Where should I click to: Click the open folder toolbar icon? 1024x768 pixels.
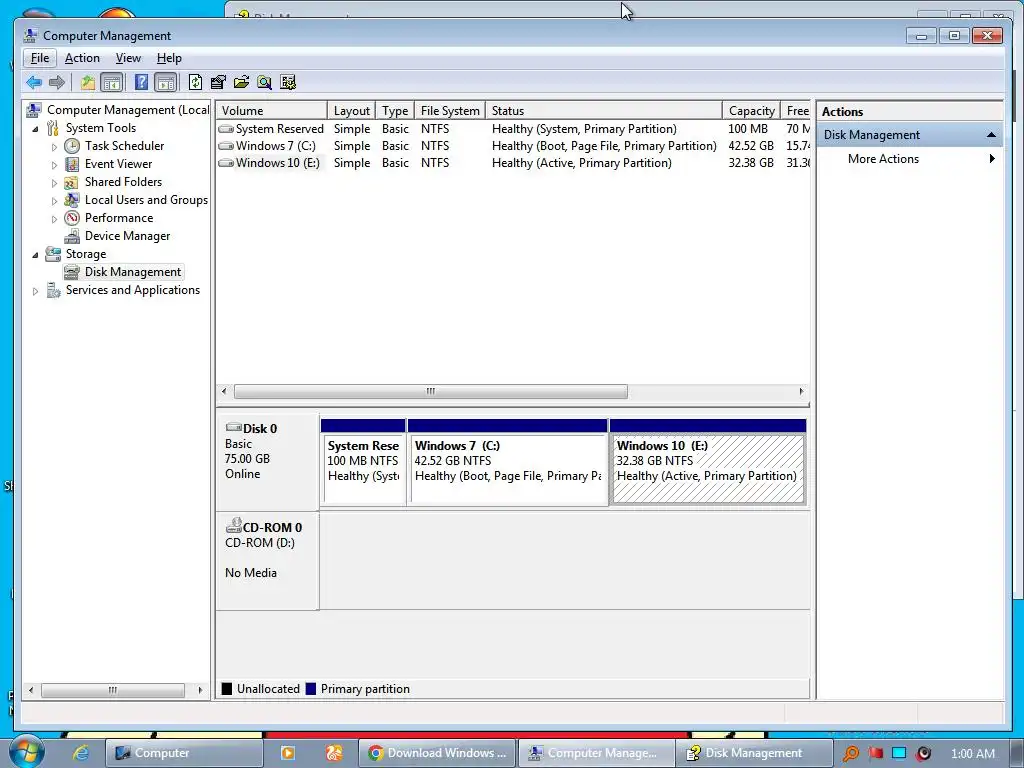tap(241, 82)
